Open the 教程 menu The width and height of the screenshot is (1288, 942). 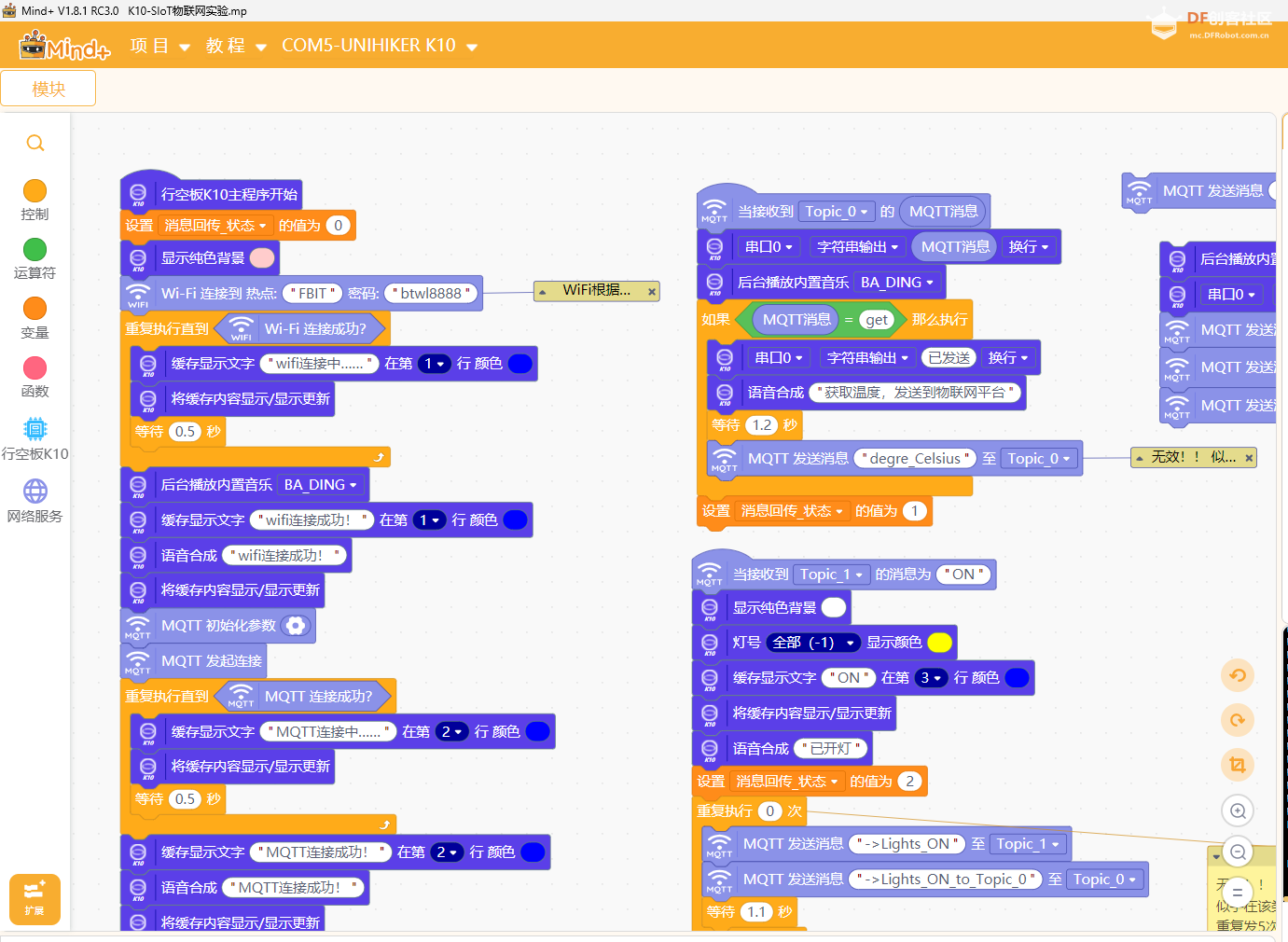click(236, 46)
